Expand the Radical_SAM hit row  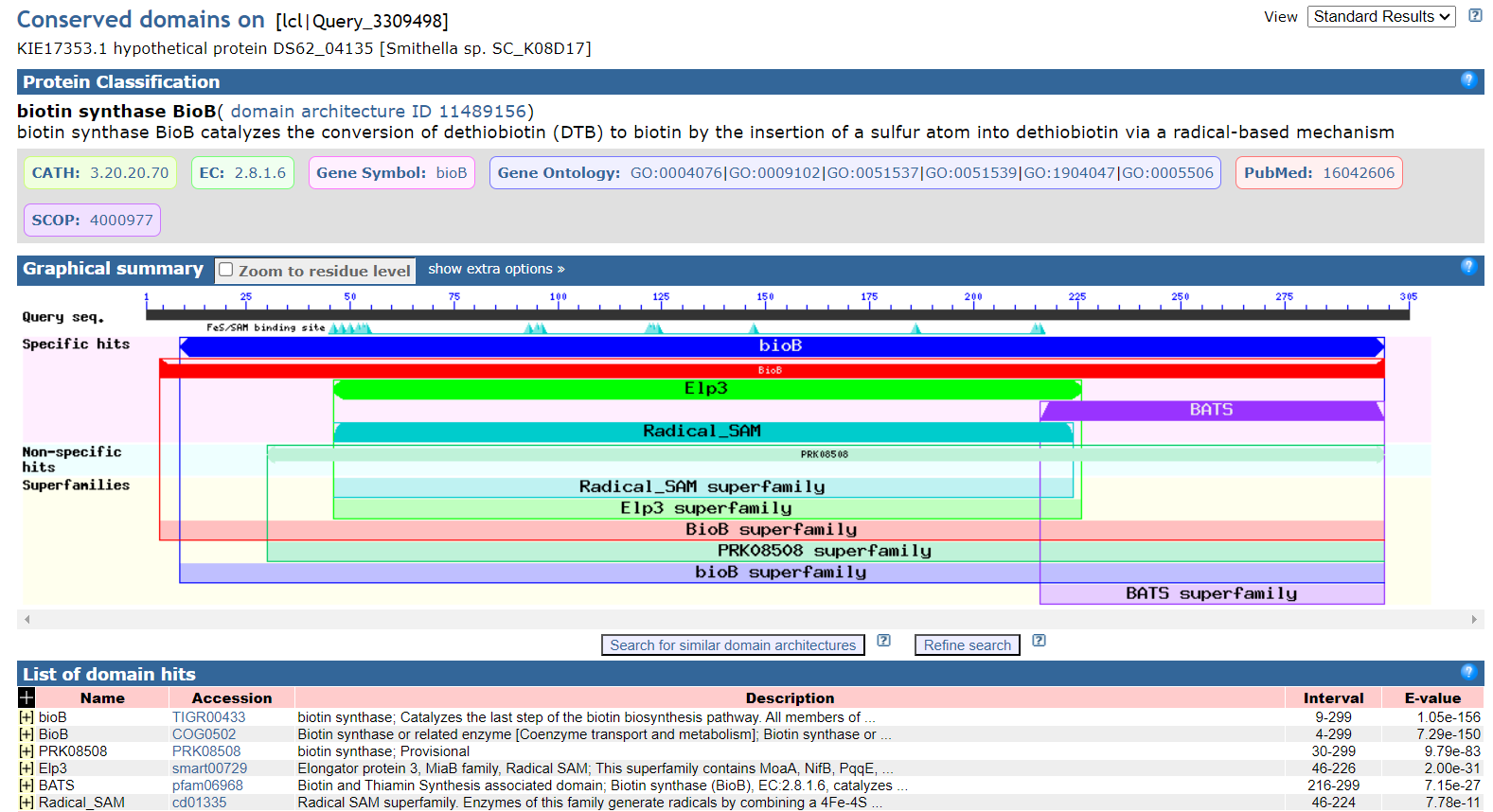27,803
